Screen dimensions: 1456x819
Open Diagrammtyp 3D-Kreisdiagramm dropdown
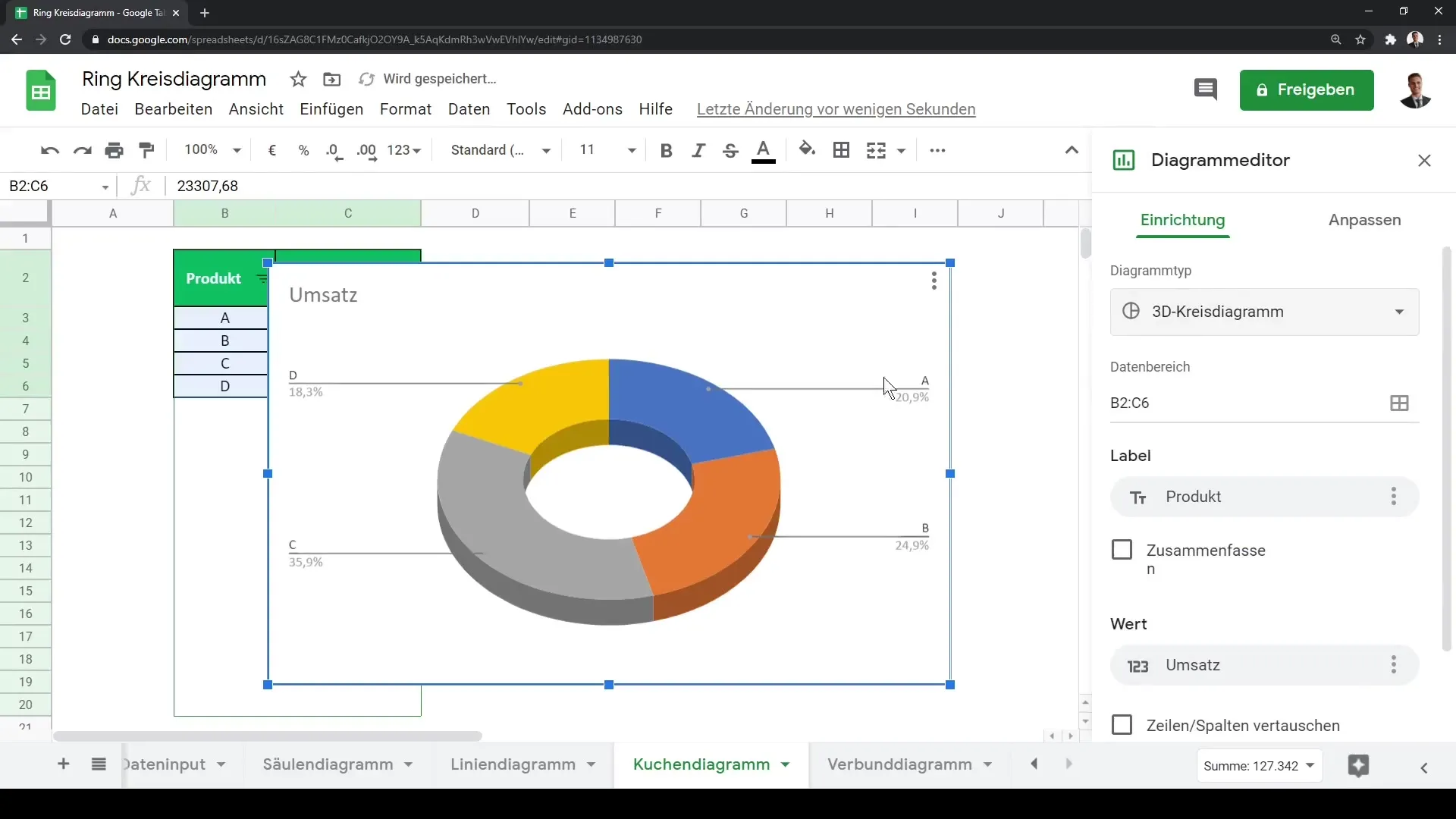tap(1264, 312)
